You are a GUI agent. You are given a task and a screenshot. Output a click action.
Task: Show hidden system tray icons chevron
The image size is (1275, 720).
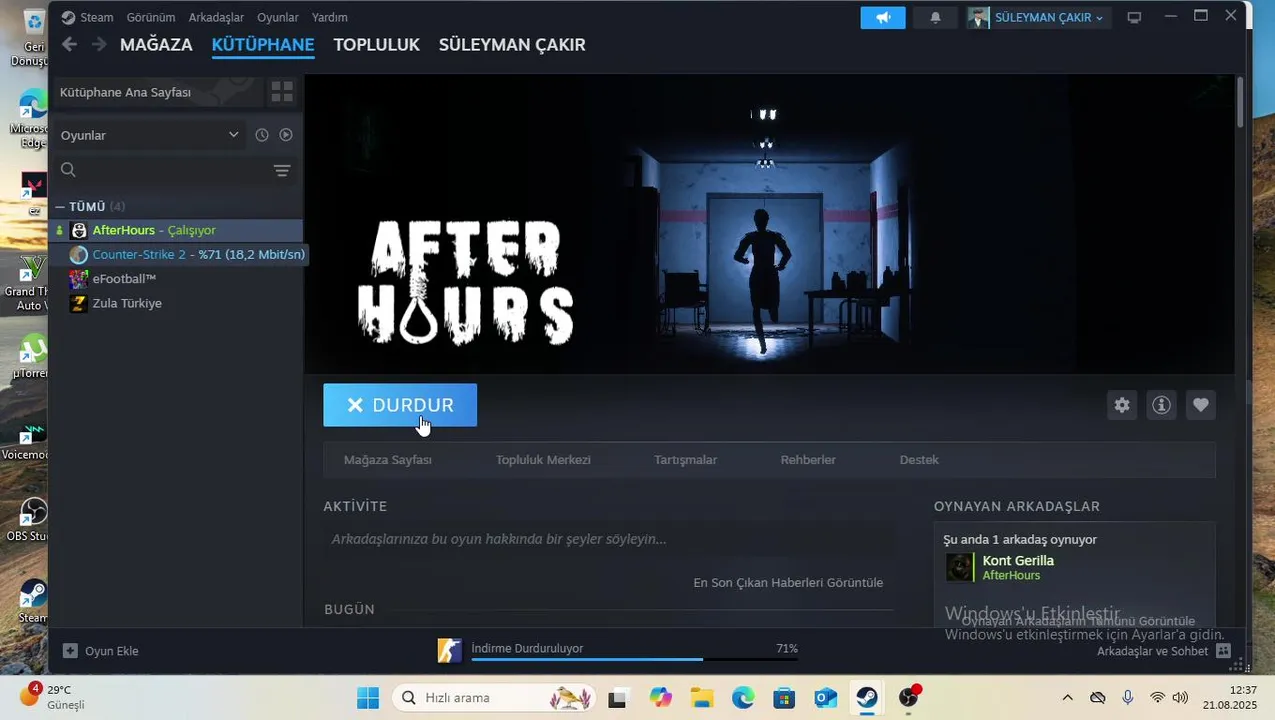[1067, 697]
